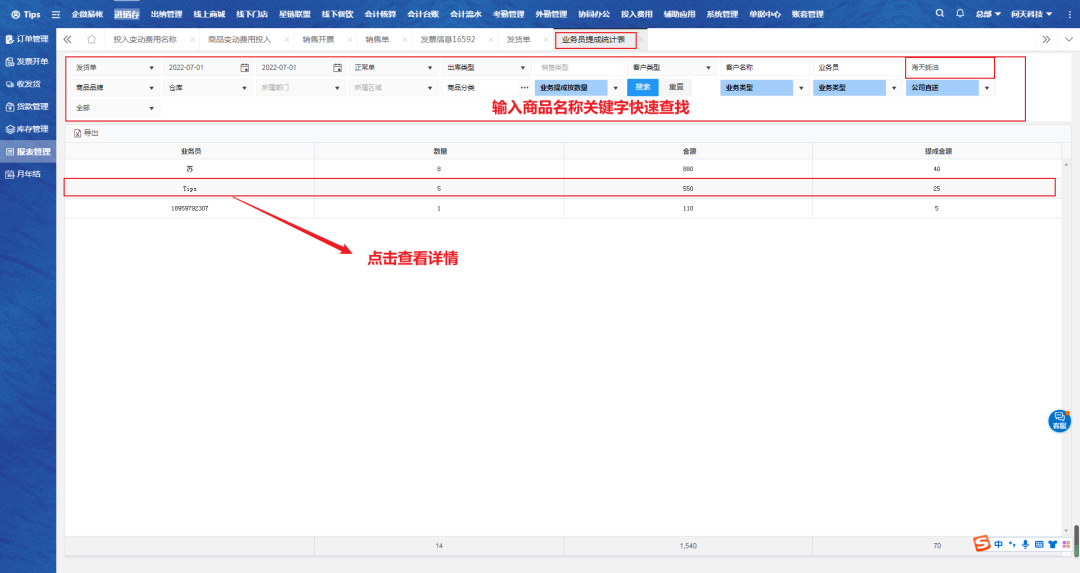Open the 商品品牌 dropdown
Screen dimensions: 1080x573
pyautogui.click(x=151, y=88)
